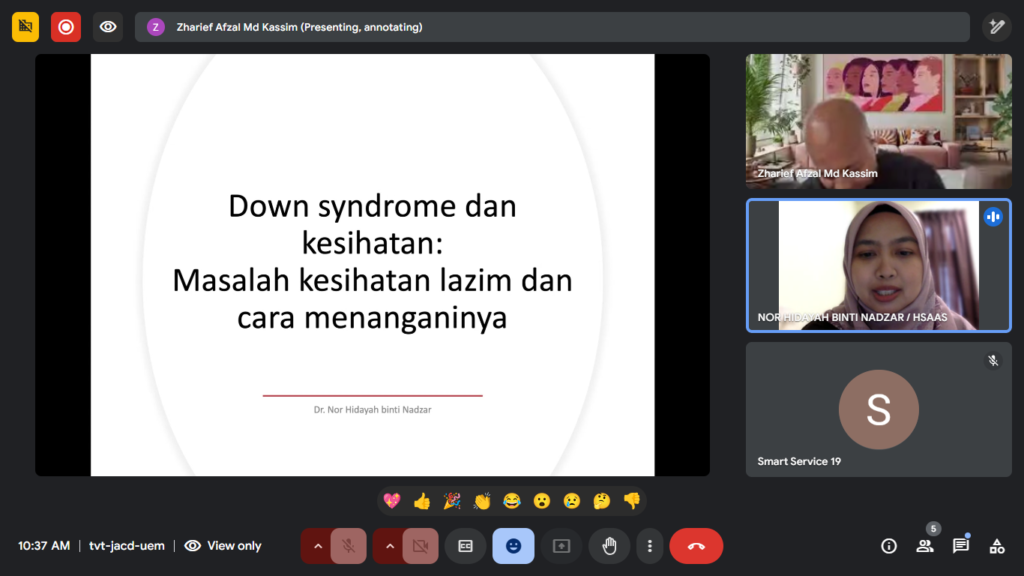Toggle the turned-off camera button

pos(421,546)
